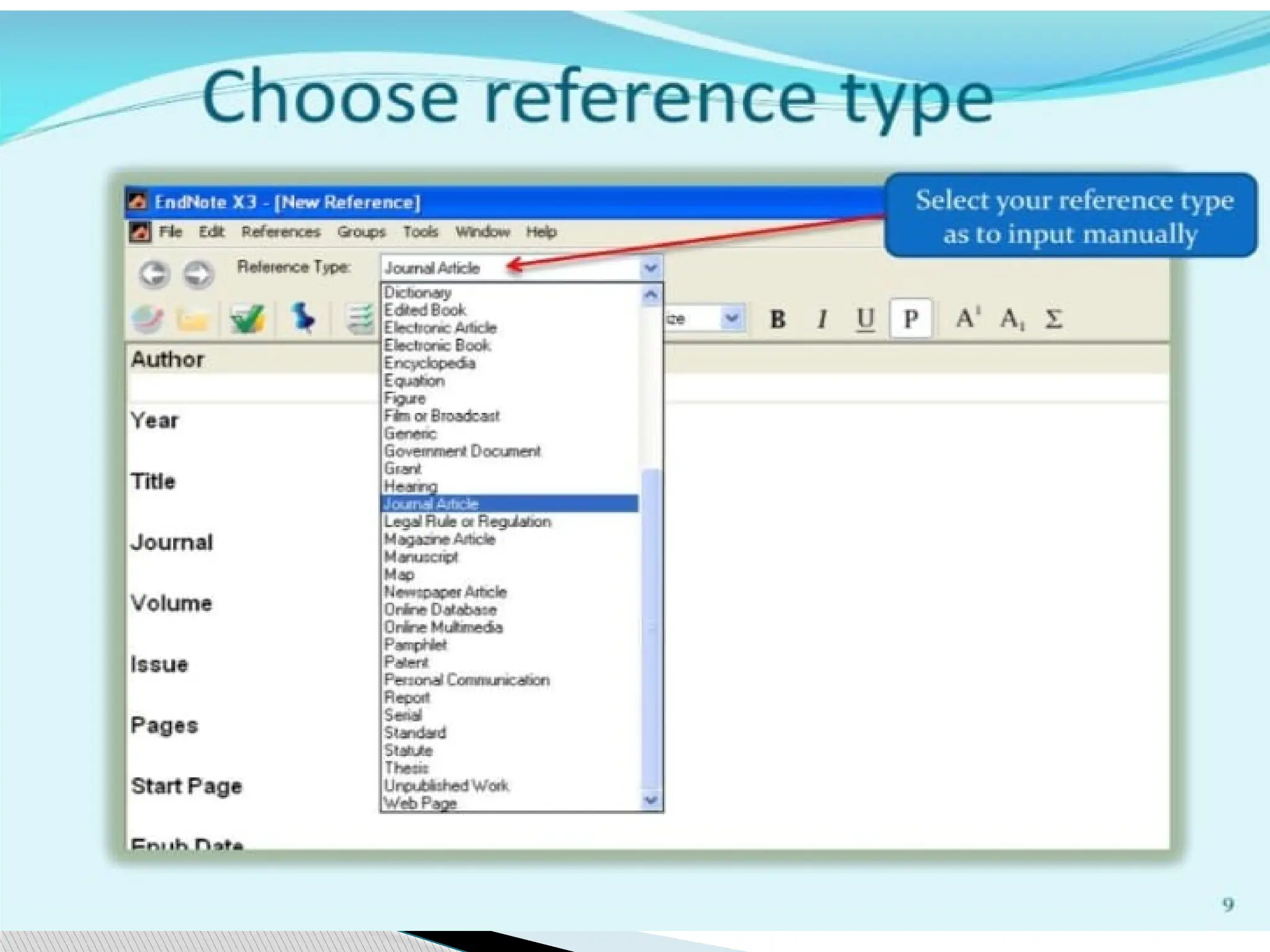Click the EndNote icon in title bar
This screenshot has width=1270, height=952.
[x=138, y=201]
